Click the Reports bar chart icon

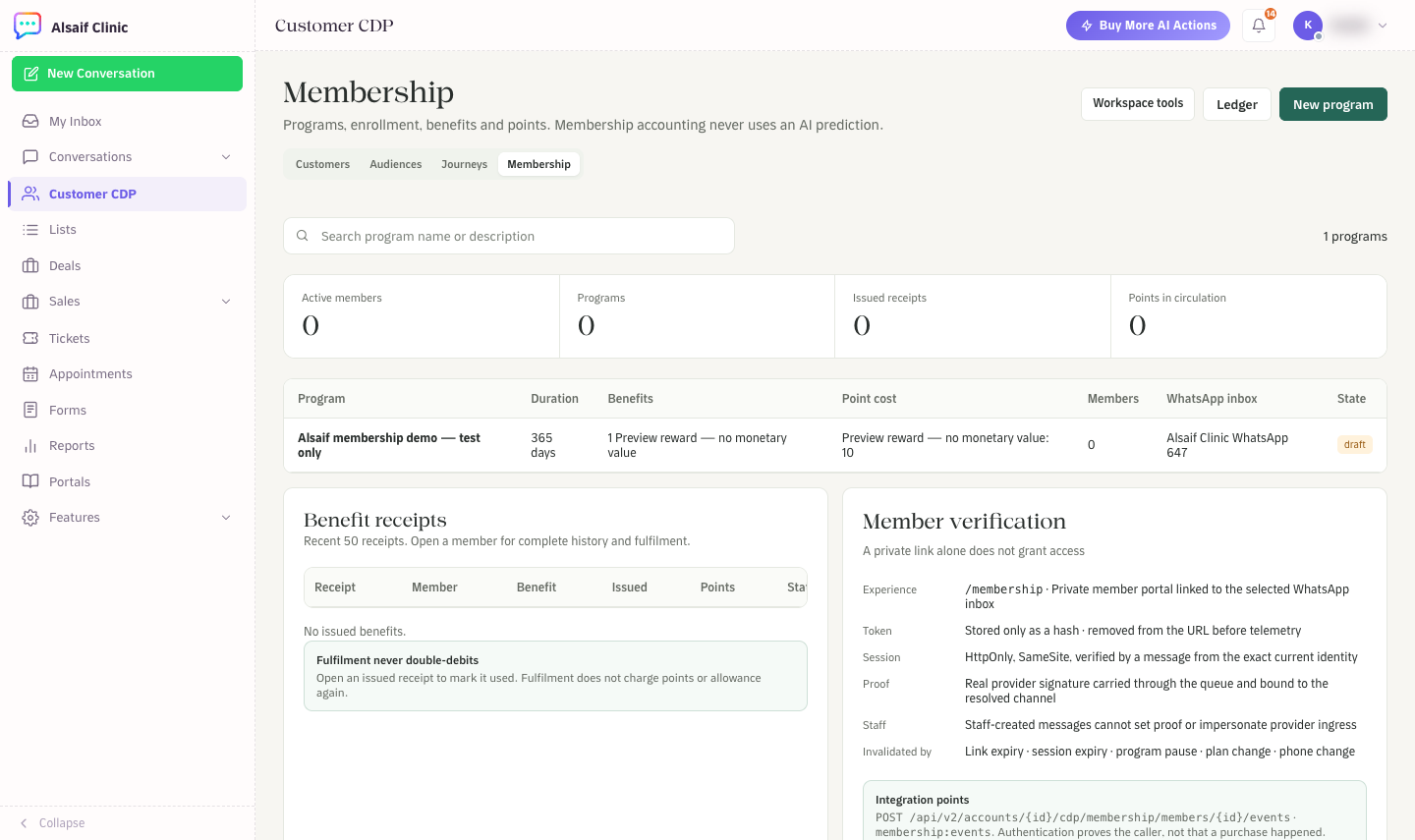coord(30,445)
